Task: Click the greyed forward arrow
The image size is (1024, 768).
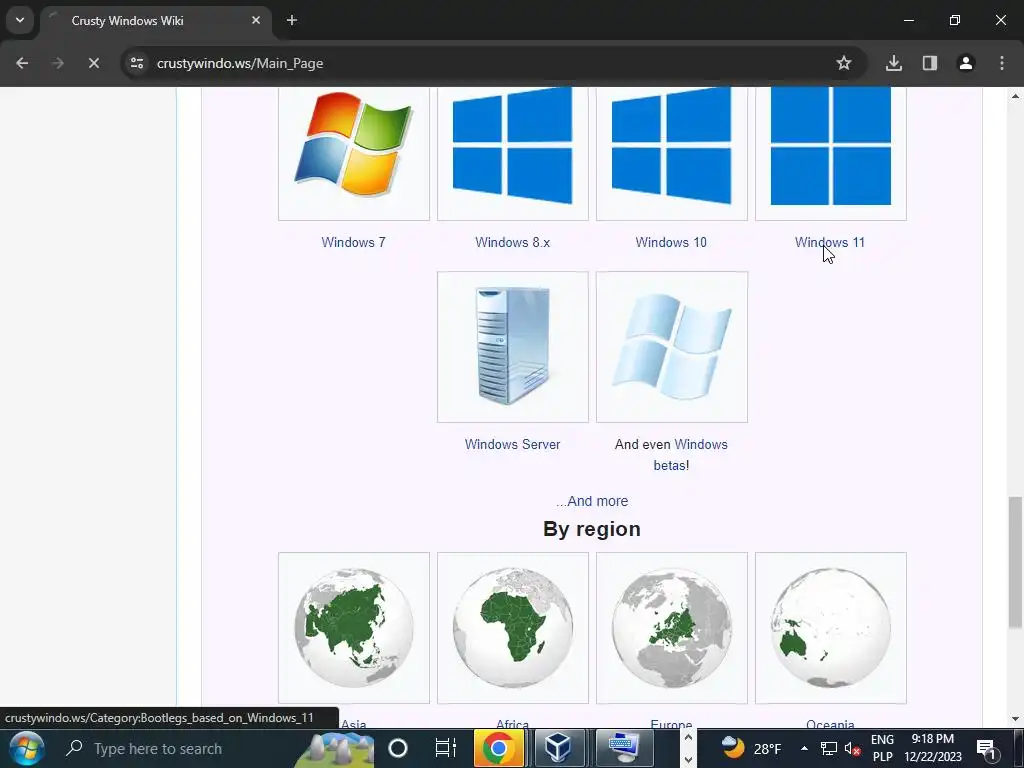Action: coord(58,63)
